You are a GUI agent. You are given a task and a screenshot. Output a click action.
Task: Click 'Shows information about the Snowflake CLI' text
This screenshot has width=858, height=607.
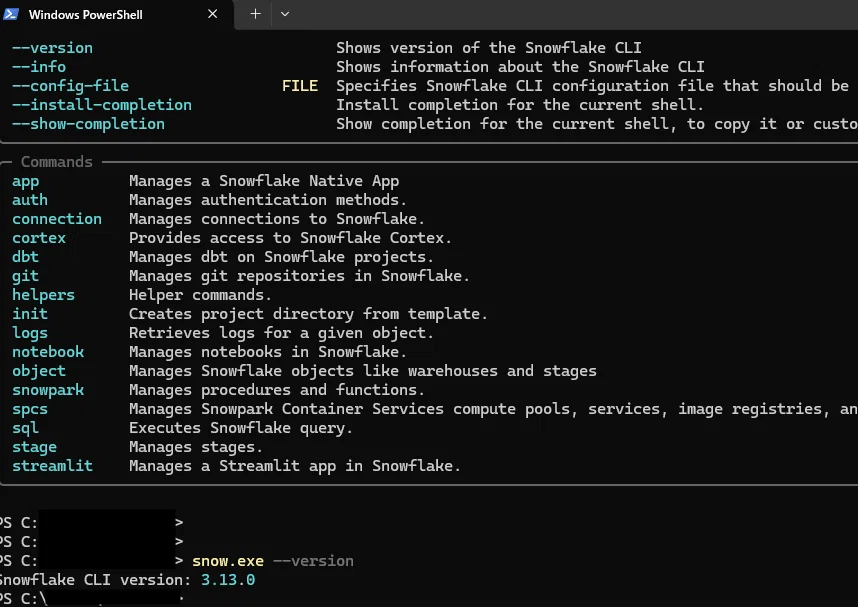pyautogui.click(x=520, y=67)
